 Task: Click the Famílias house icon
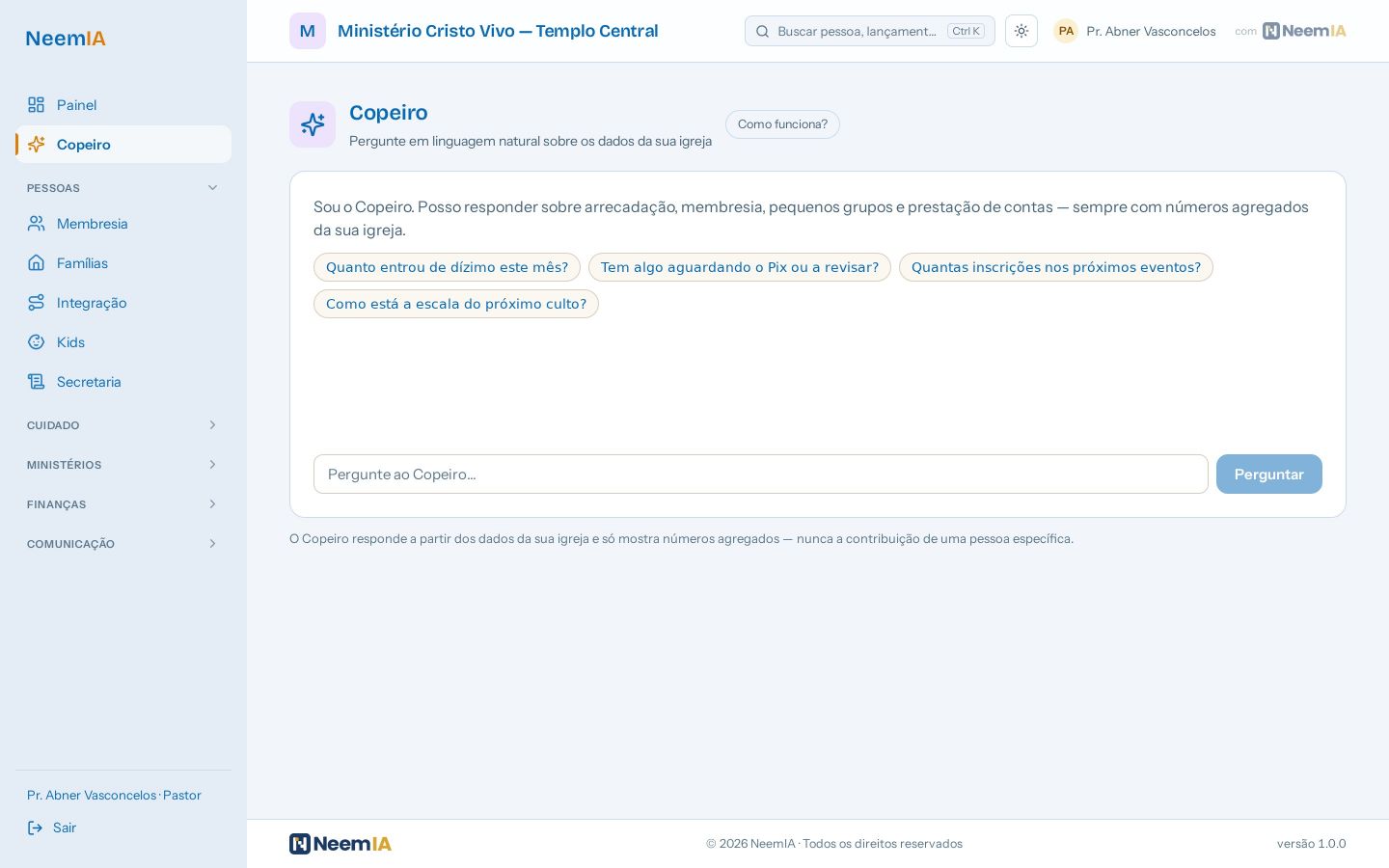(x=36, y=263)
